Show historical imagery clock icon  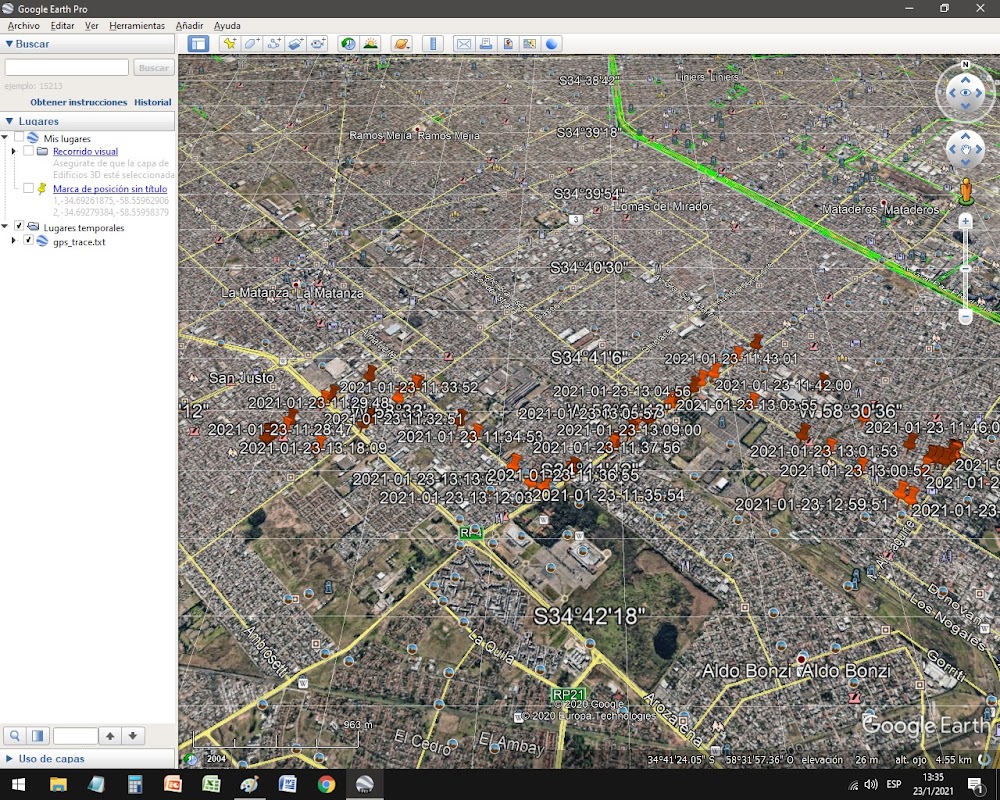348,44
